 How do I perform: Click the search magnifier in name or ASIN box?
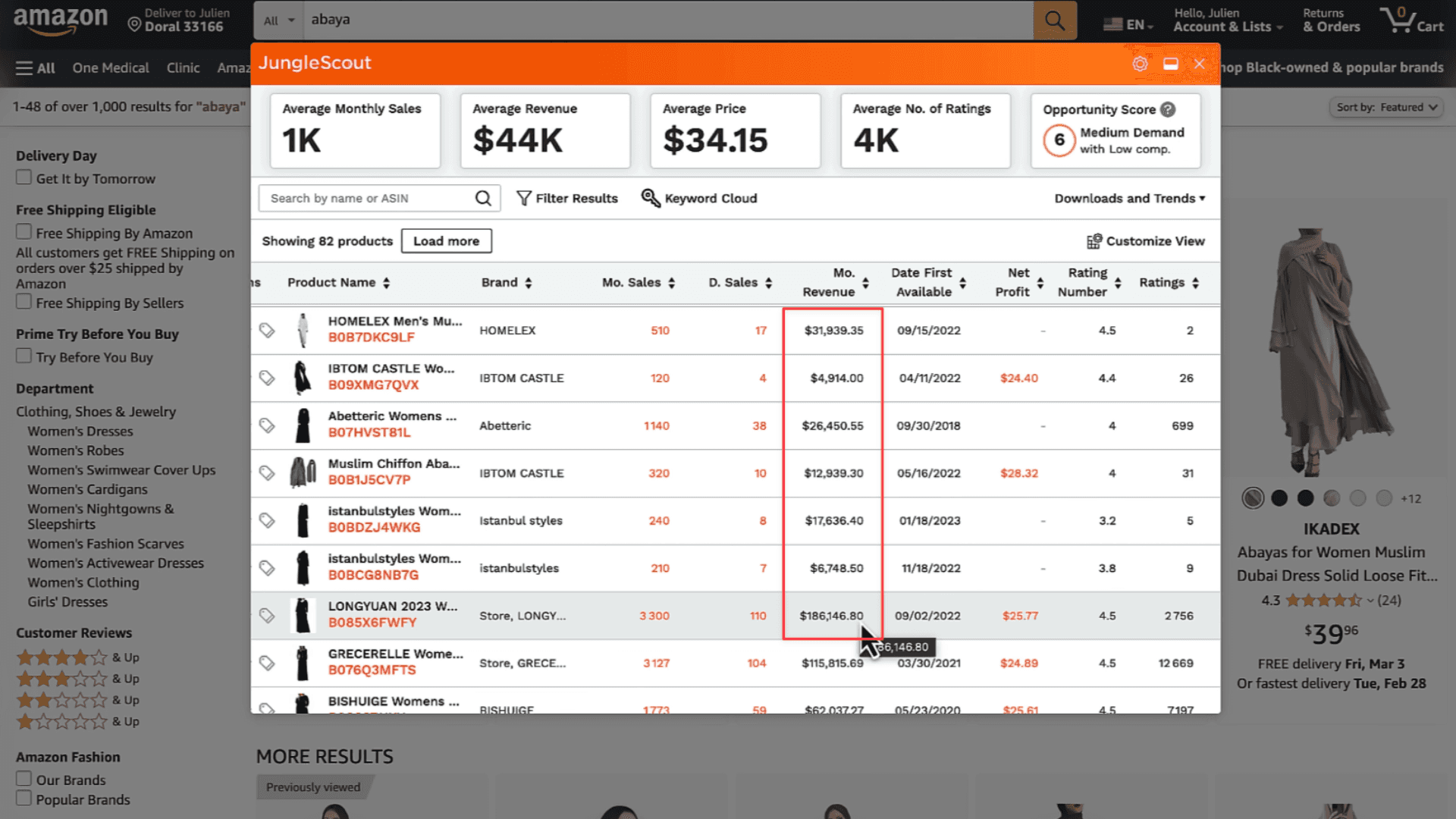point(483,198)
